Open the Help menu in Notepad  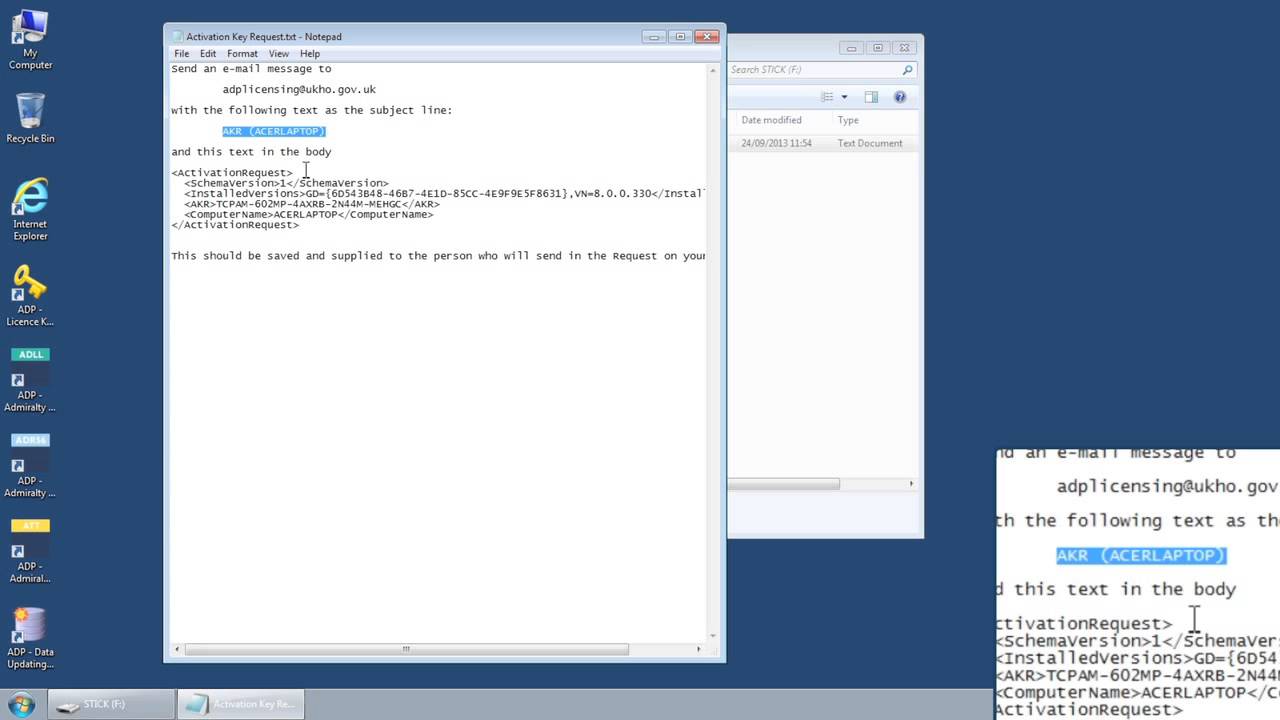click(310, 54)
